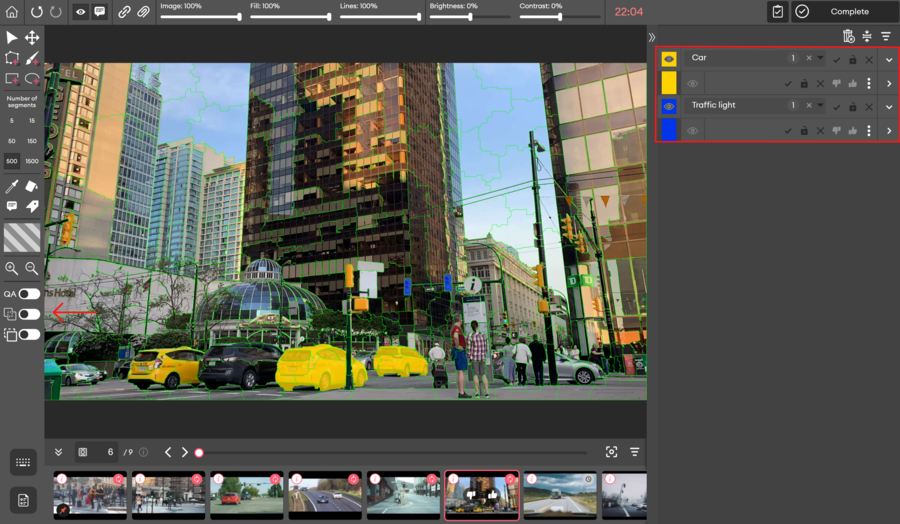Select the lasso add tool
The image size is (900, 524).
click(x=32, y=79)
